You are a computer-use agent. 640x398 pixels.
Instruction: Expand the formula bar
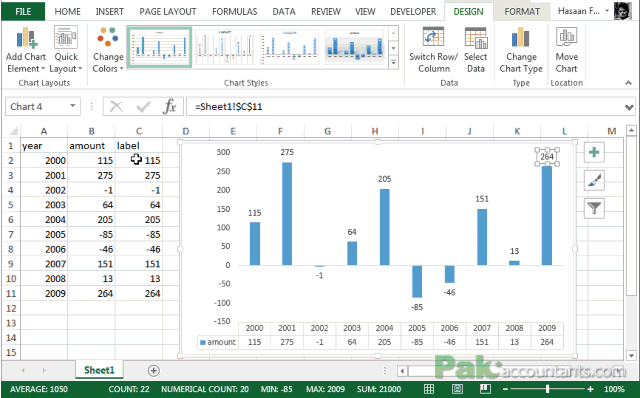point(629,107)
